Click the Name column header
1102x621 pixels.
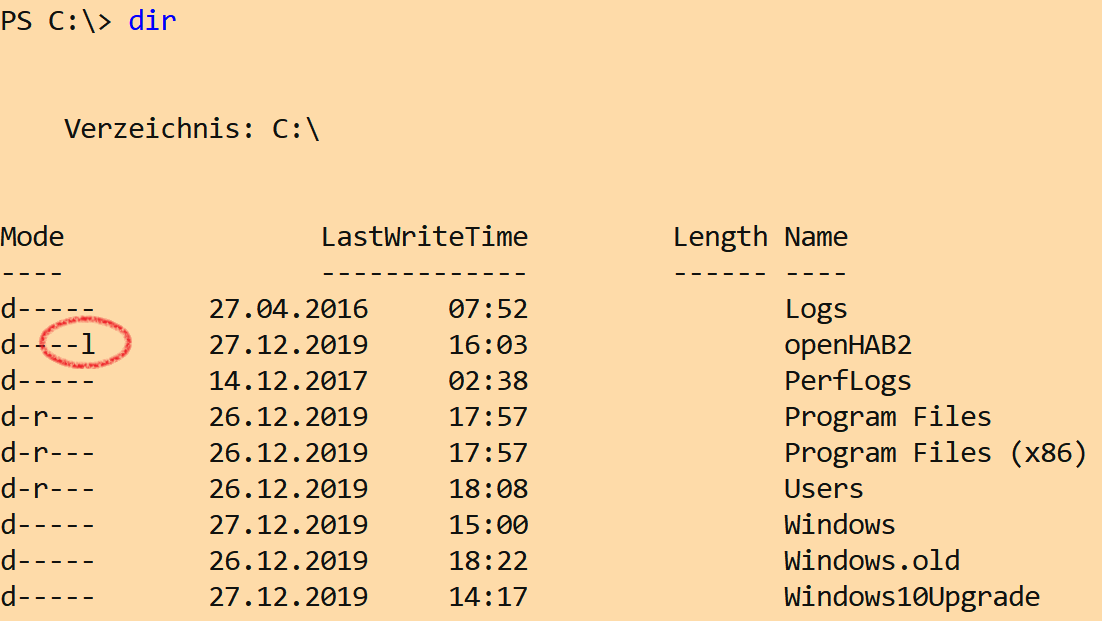coord(816,237)
